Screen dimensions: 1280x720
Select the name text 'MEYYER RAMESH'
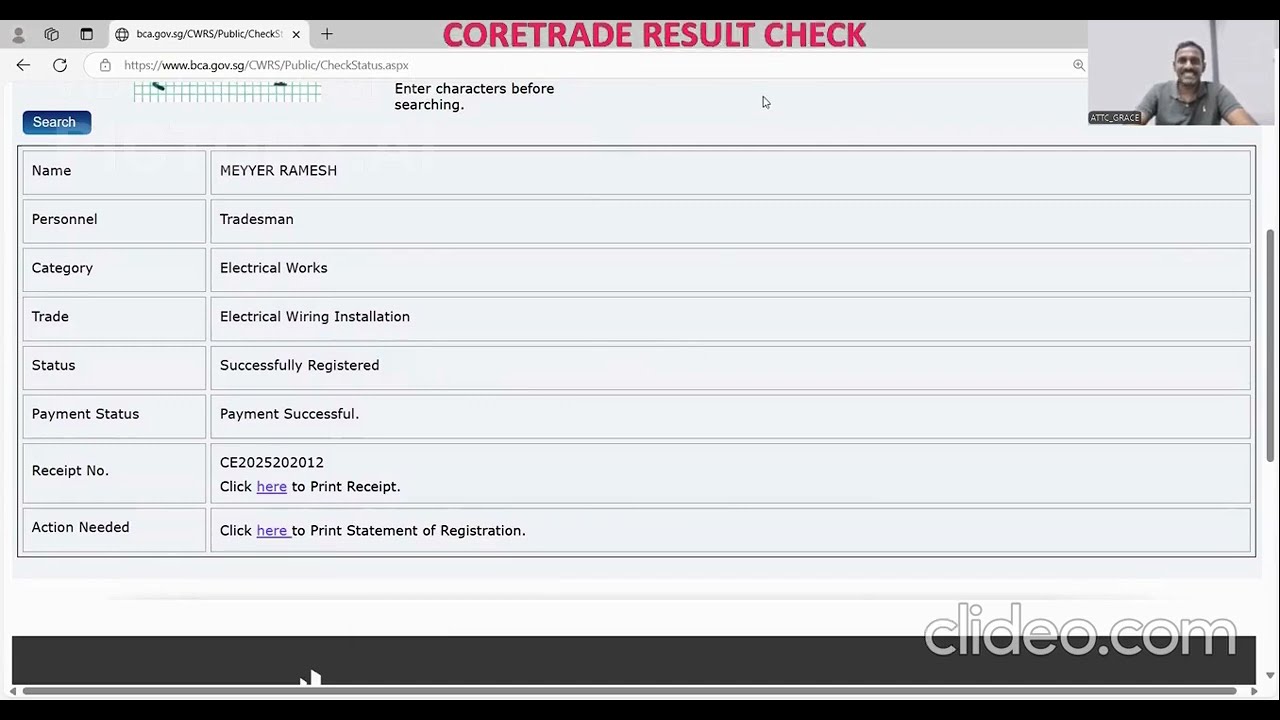(x=278, y=171)
